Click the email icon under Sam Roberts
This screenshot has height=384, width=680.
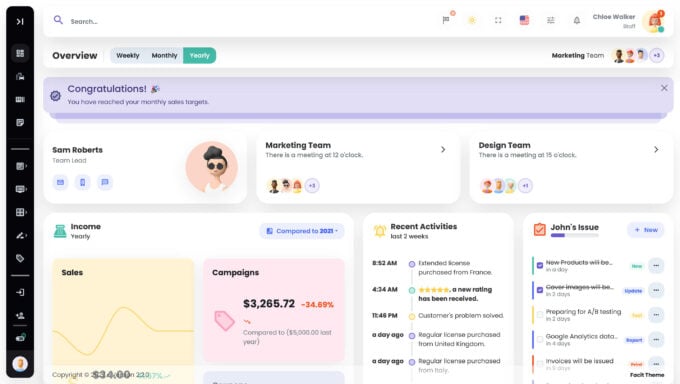[60, 182]
